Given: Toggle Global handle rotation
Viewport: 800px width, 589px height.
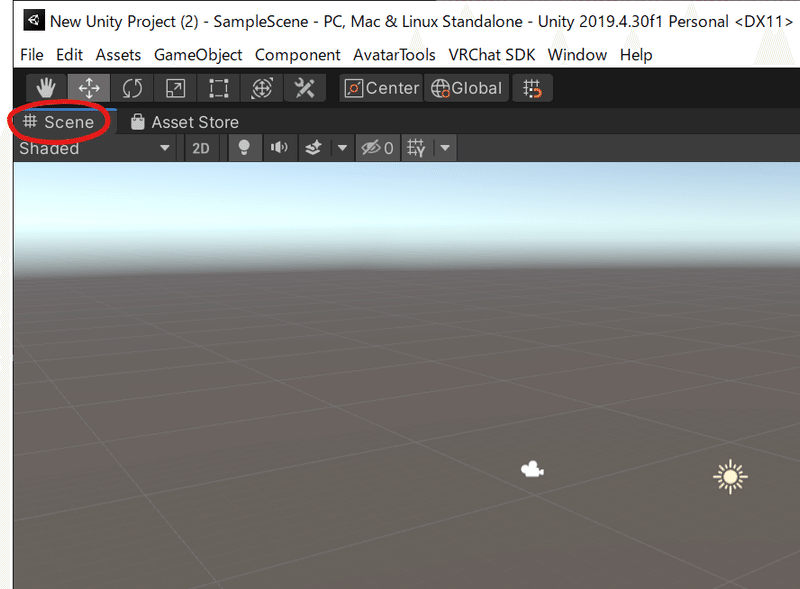Looking at the screenshot, I should pyautogui.click(x=466, y=88).
